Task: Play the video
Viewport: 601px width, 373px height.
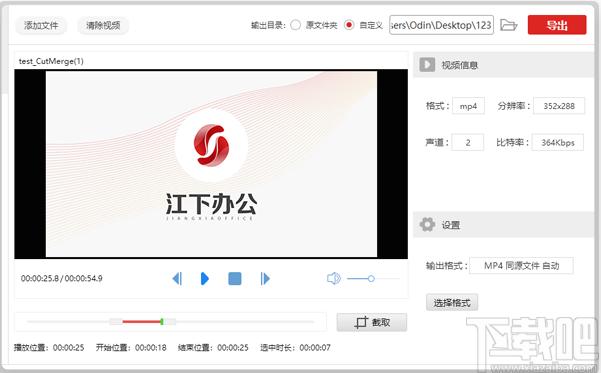Action: 205,279
